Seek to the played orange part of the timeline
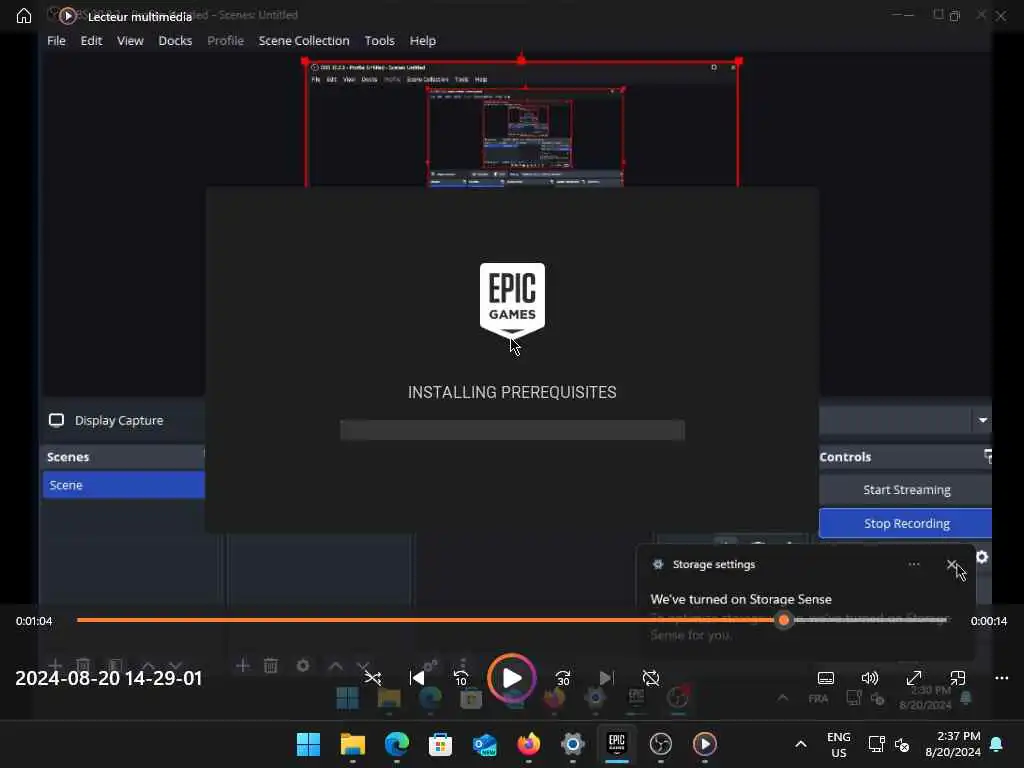The width and height of the screenshot is (1024, 768). [x=427, y=620]
